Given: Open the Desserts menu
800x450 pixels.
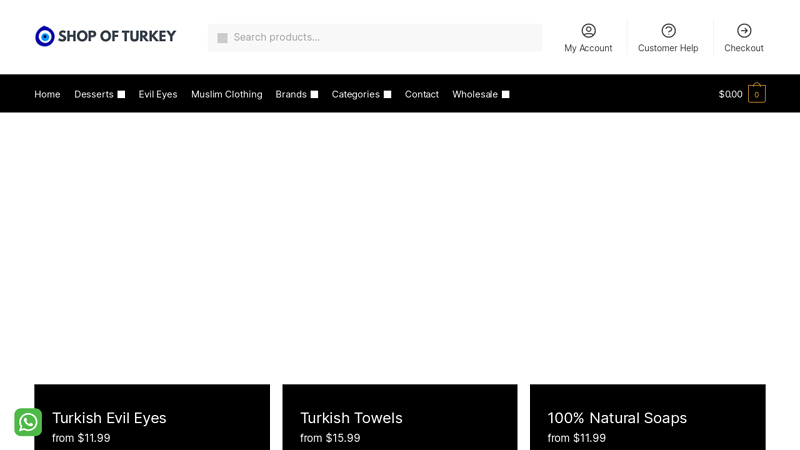Looking at the screenshot, I should point(94,94).
